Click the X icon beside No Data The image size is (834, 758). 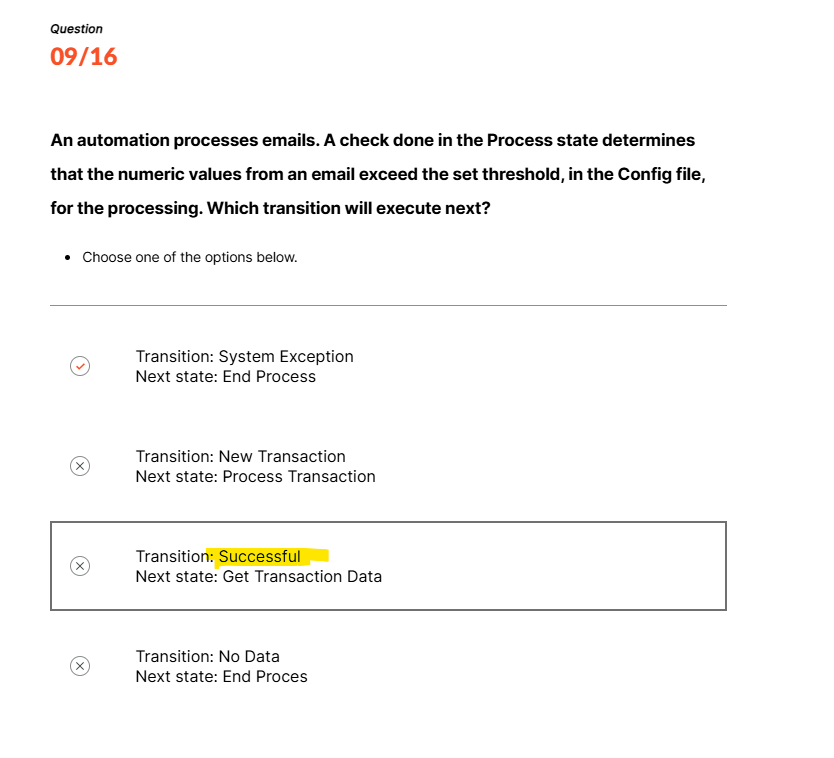click(x=80, y=666)
